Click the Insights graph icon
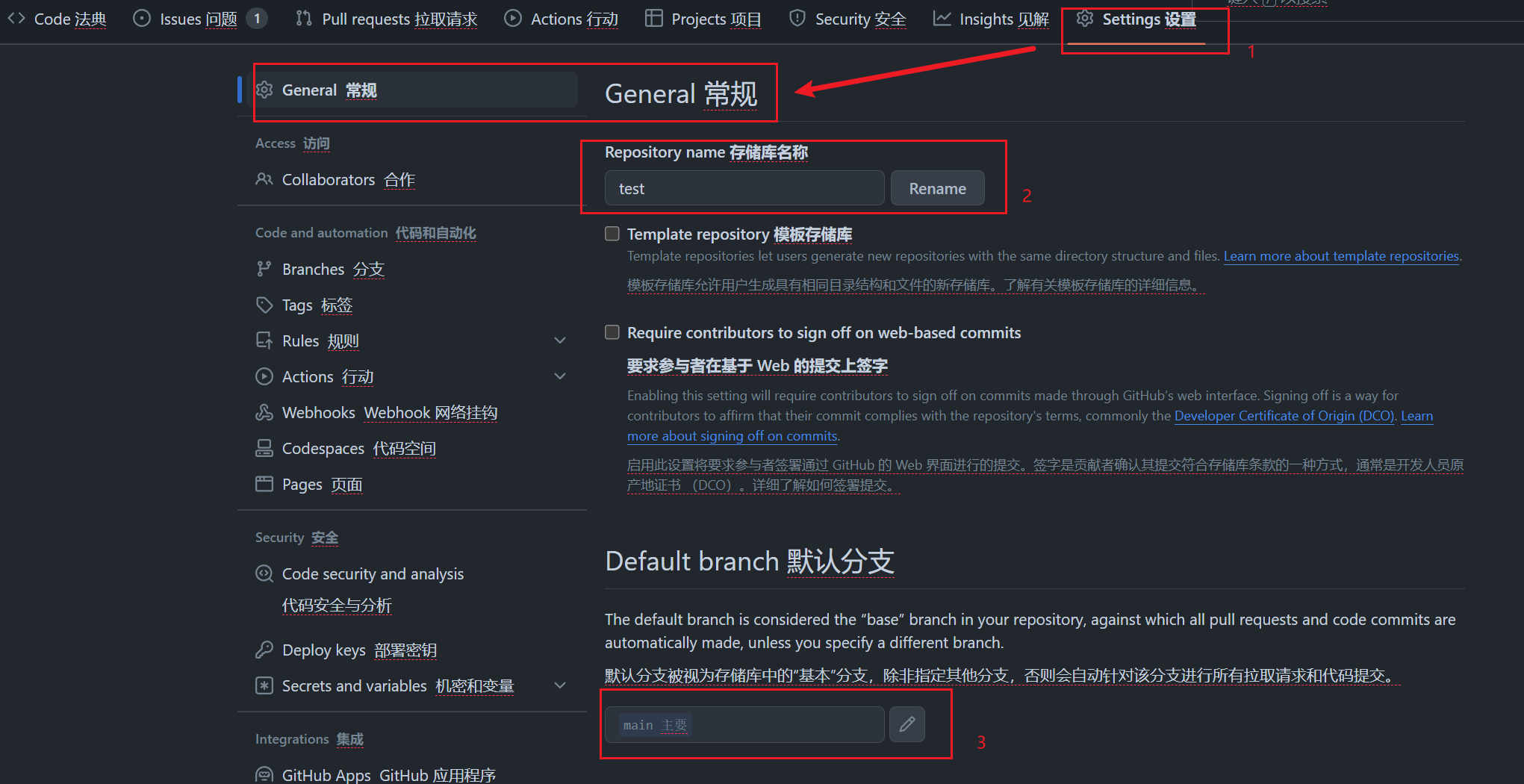This screenshot has height=784, width=1524. tap(942, 19)
